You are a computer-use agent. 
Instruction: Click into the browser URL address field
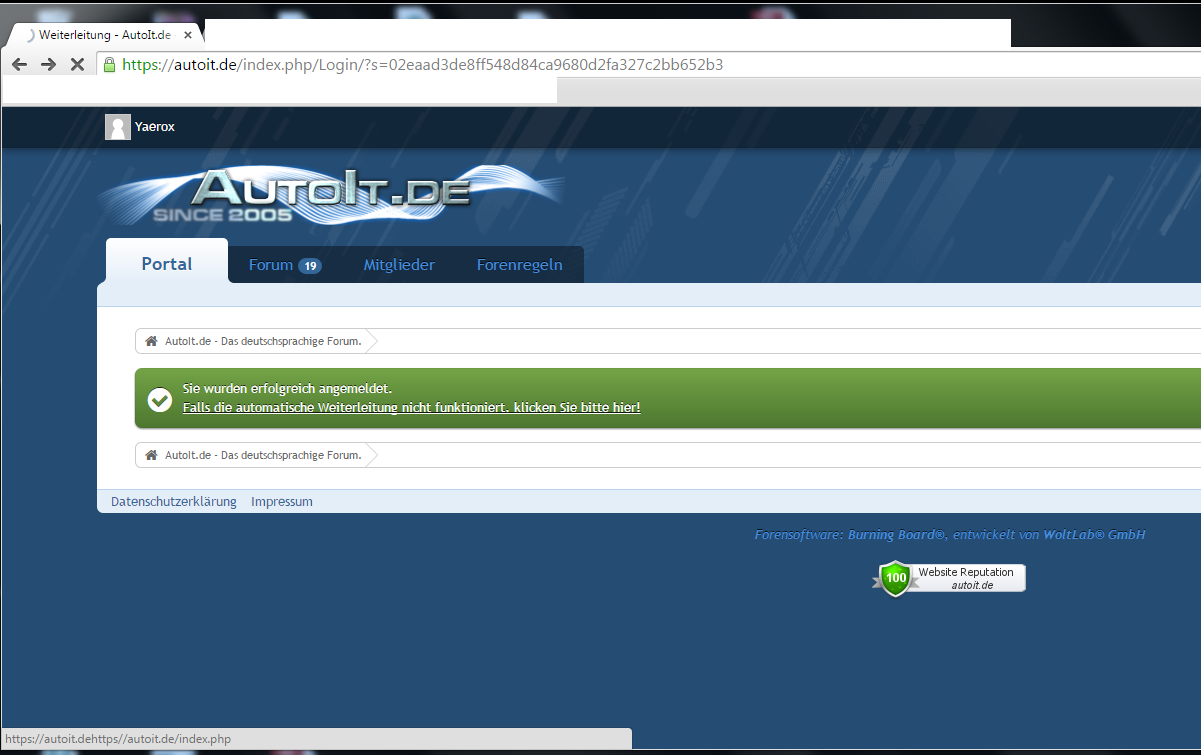point(600,65)
